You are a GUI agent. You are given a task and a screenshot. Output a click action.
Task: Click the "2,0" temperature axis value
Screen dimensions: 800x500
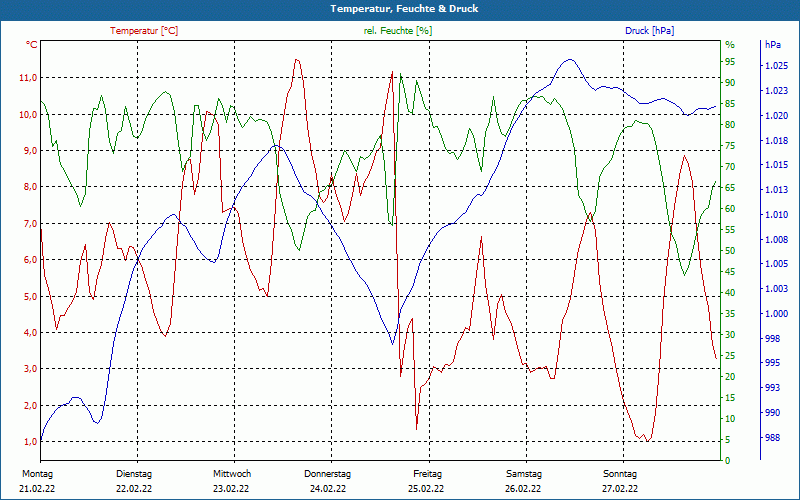point(30,406)
